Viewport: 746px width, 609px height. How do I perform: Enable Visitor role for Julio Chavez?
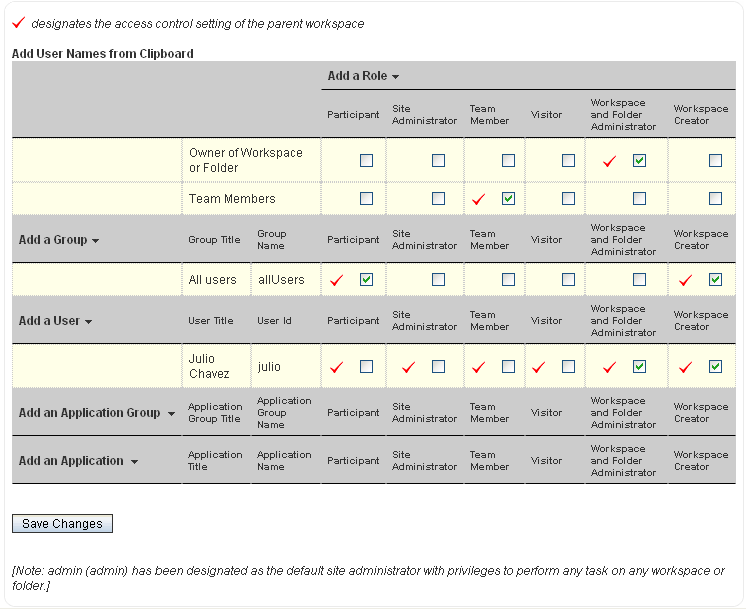568,366
